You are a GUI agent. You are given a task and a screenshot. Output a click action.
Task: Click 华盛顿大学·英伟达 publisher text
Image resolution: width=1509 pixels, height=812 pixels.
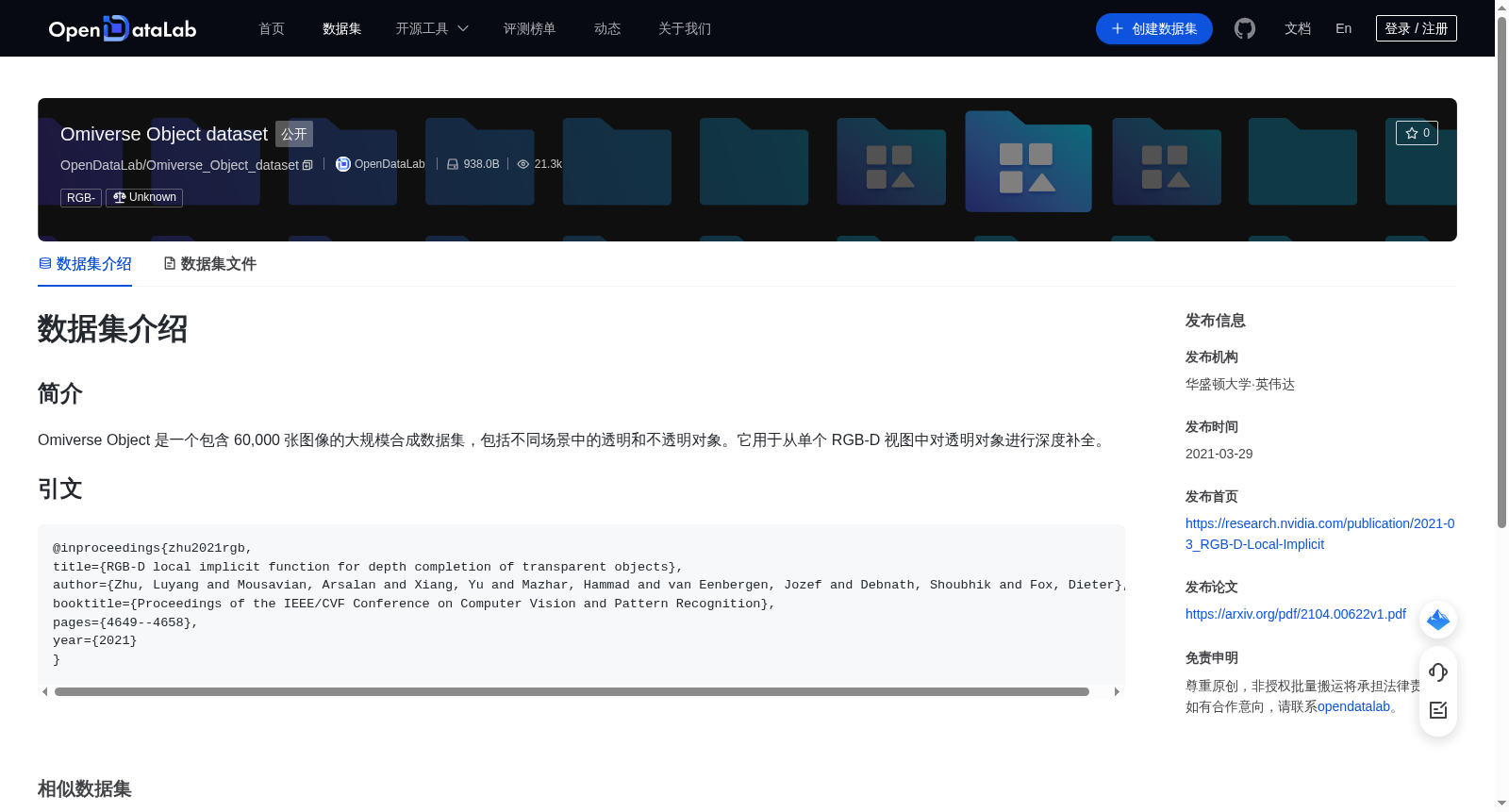[1239, 384]
